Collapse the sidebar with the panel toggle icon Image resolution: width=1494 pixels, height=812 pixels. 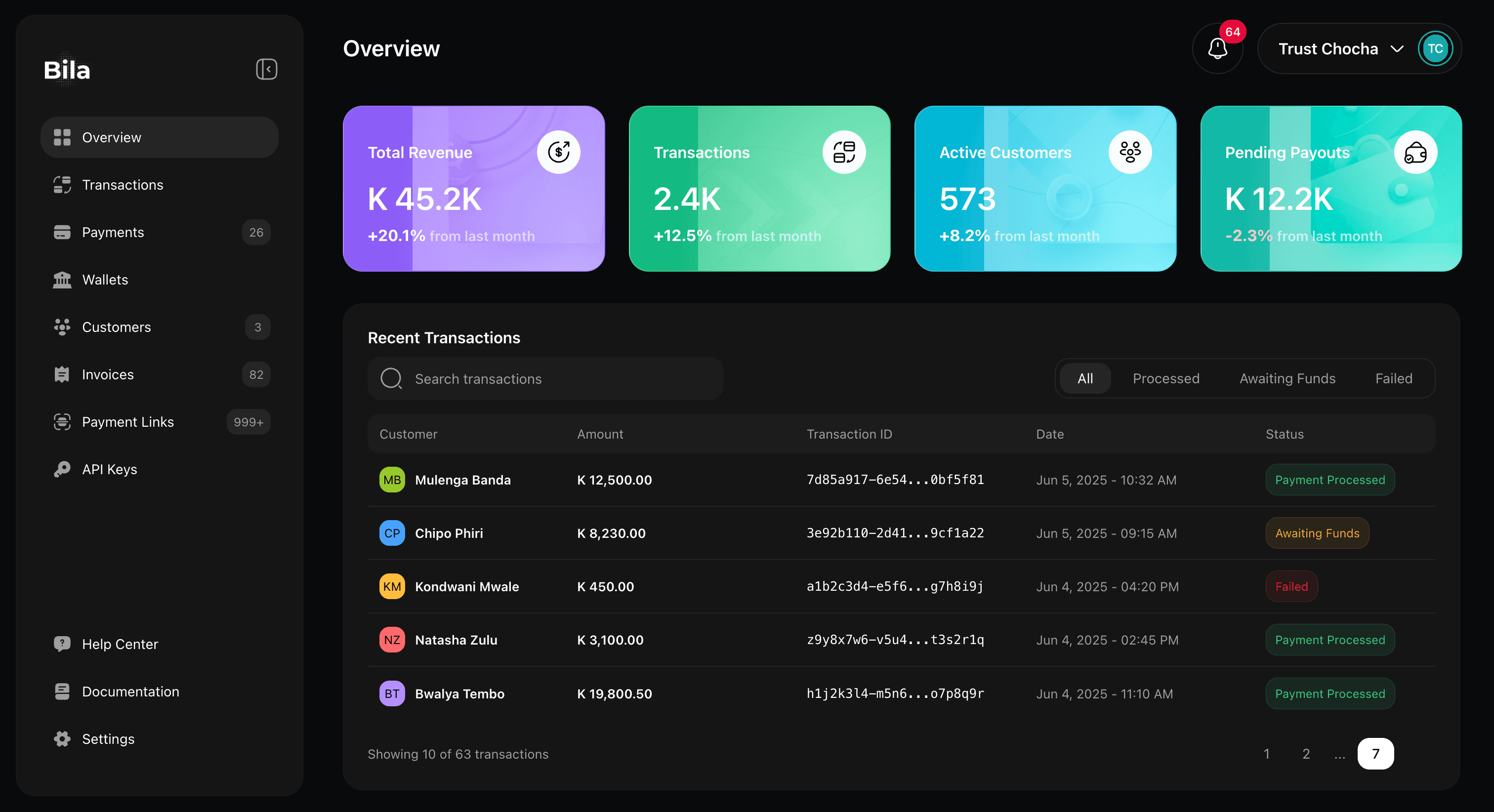266,69
